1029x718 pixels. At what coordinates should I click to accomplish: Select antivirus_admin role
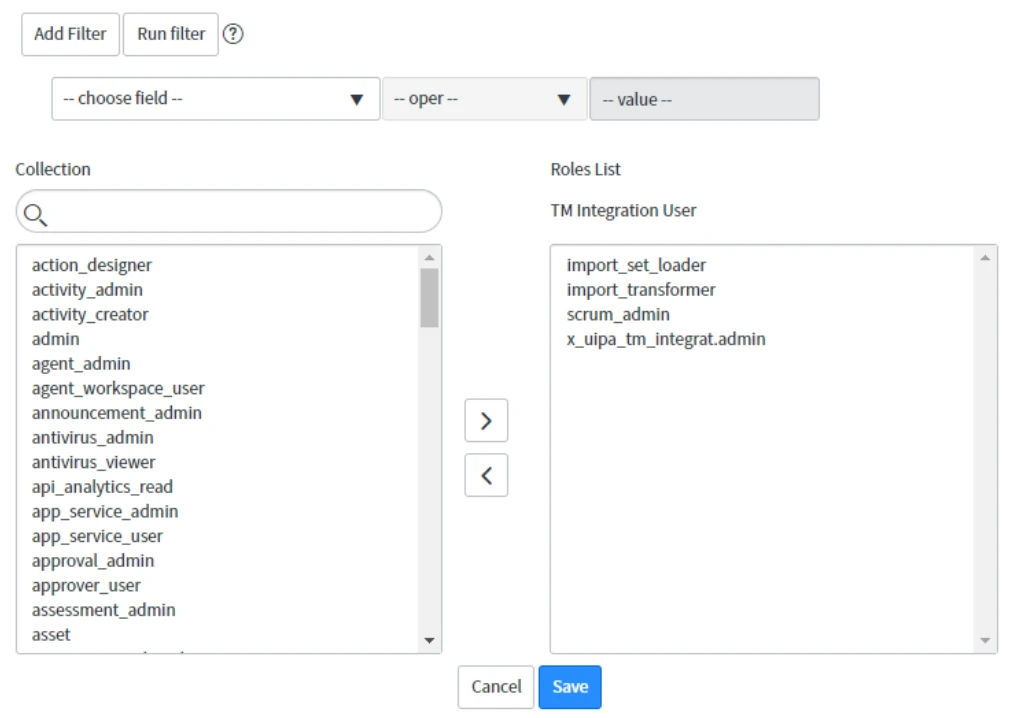click(93, 438)
